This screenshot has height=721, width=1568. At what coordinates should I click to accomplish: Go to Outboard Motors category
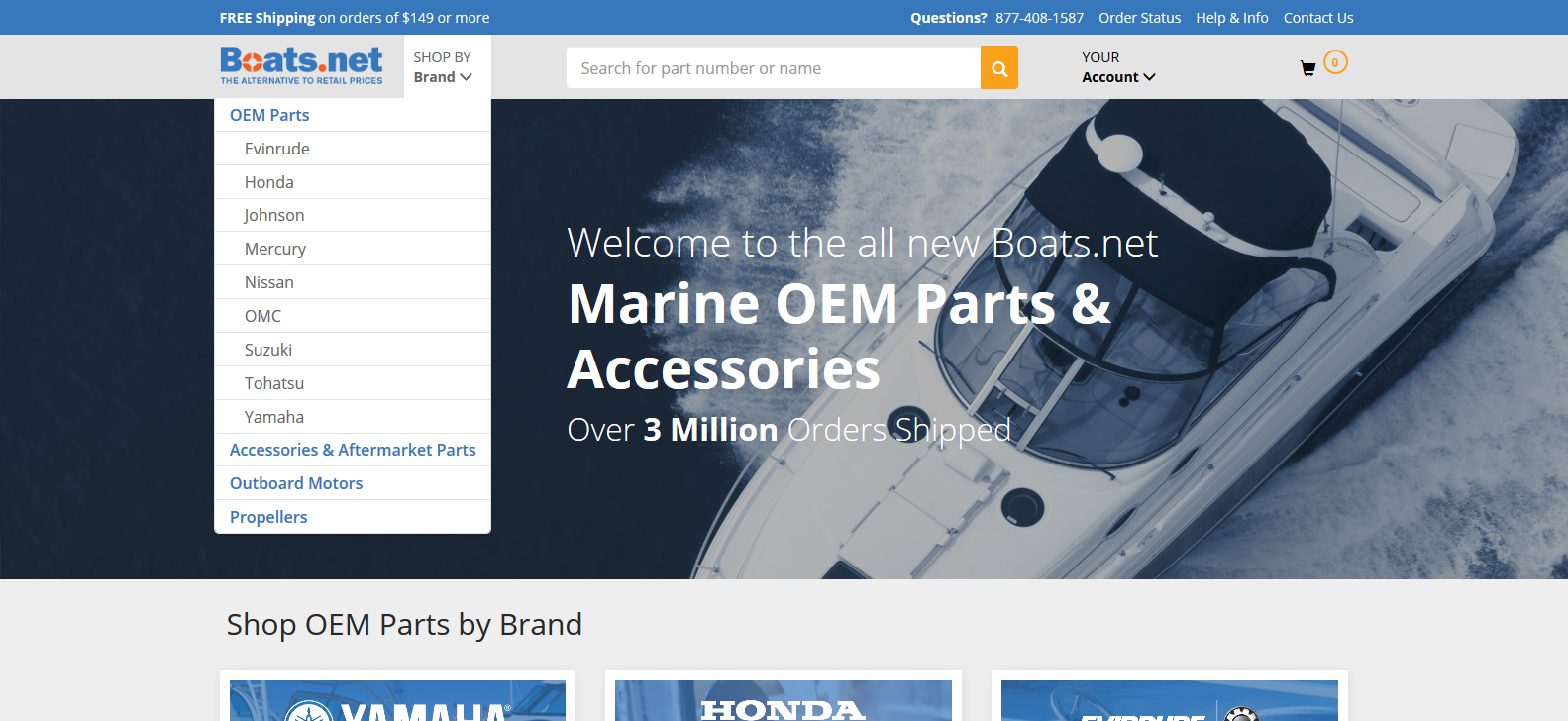[x=296, y=483]
